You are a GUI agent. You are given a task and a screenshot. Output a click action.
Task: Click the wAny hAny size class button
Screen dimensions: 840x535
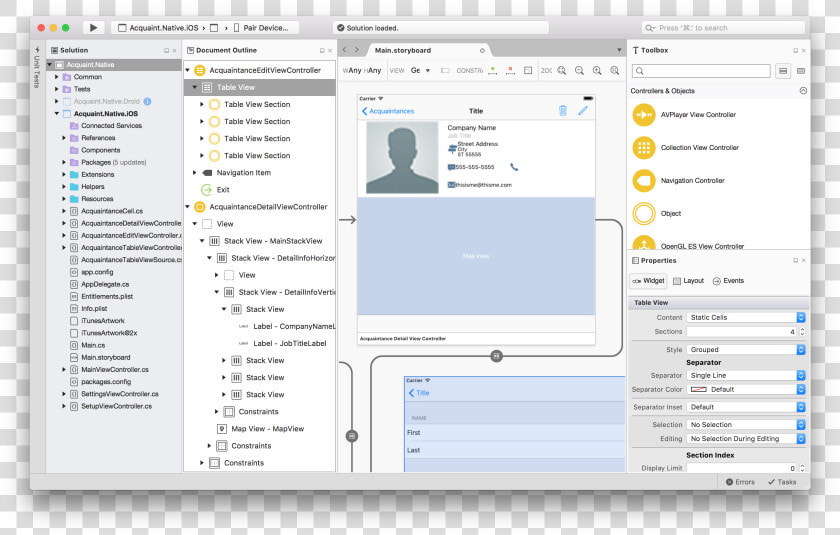pyautogui.click(x=362, y=70)
